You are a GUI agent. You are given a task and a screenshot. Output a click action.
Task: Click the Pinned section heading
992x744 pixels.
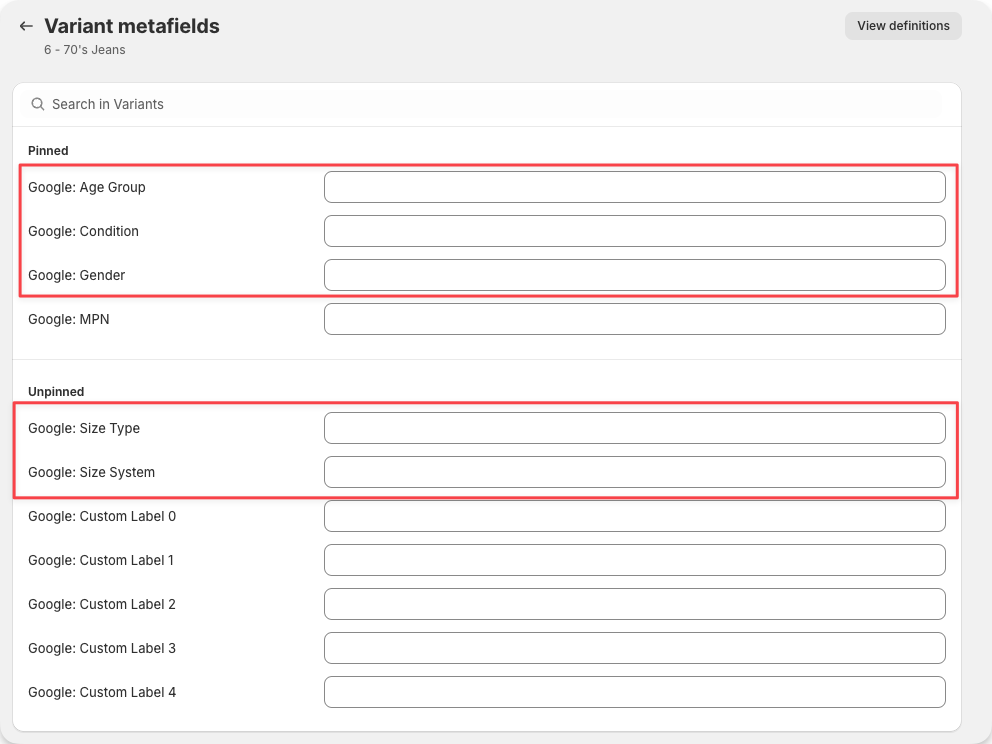[x=48, y=151]
